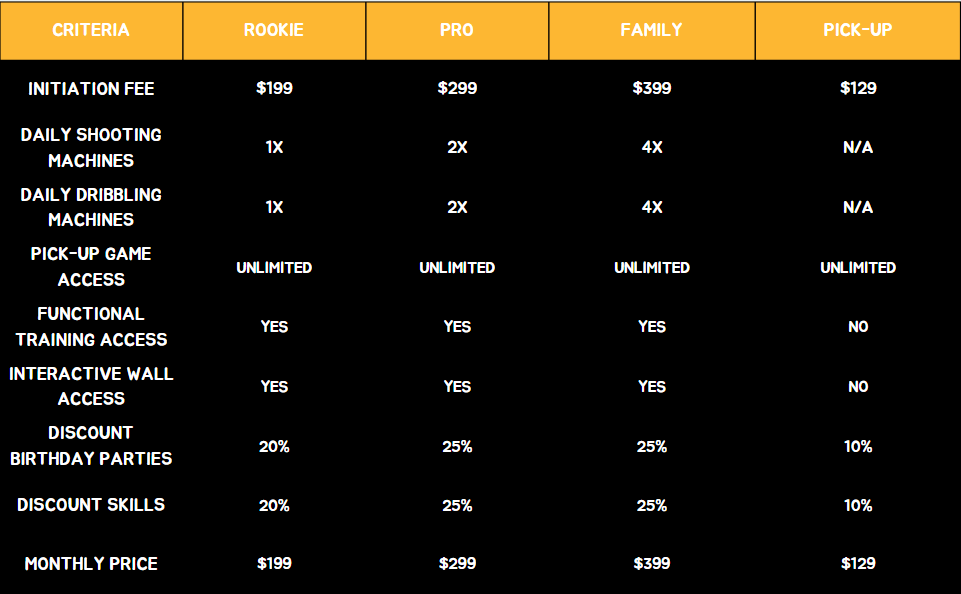This screenshot has height=594, width=961.
Task: Click the FUNCTIONAL TRAINING ACCESS label
Action: tap(91, 327)
